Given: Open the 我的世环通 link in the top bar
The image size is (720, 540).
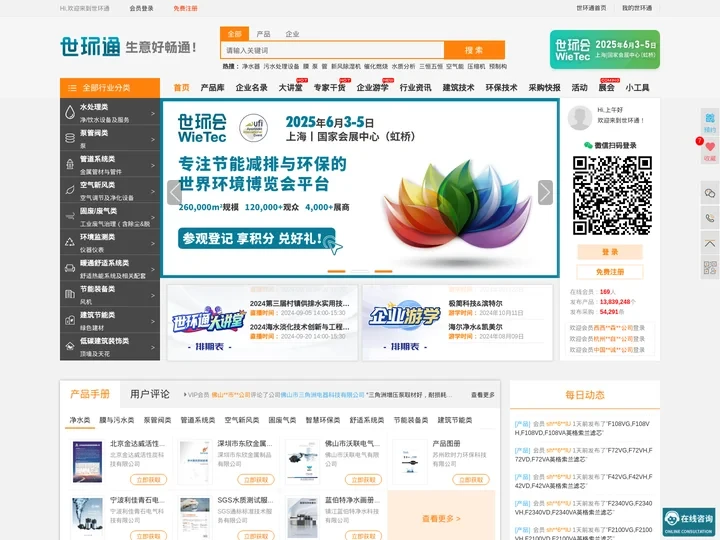Looking at the screenshot, I should pos(637,8).
